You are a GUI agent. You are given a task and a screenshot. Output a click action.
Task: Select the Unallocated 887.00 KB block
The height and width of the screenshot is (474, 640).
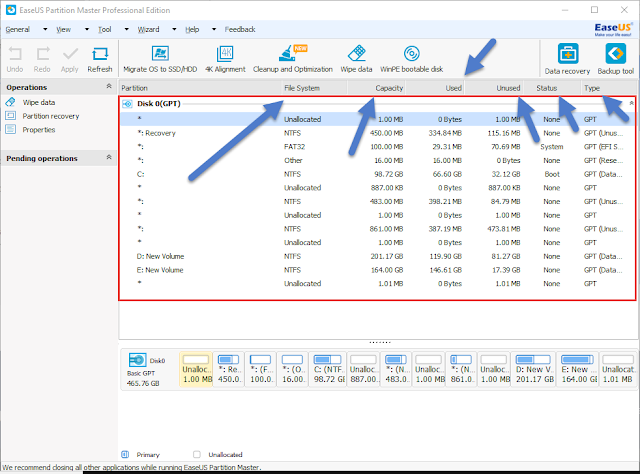coord(363,369)
